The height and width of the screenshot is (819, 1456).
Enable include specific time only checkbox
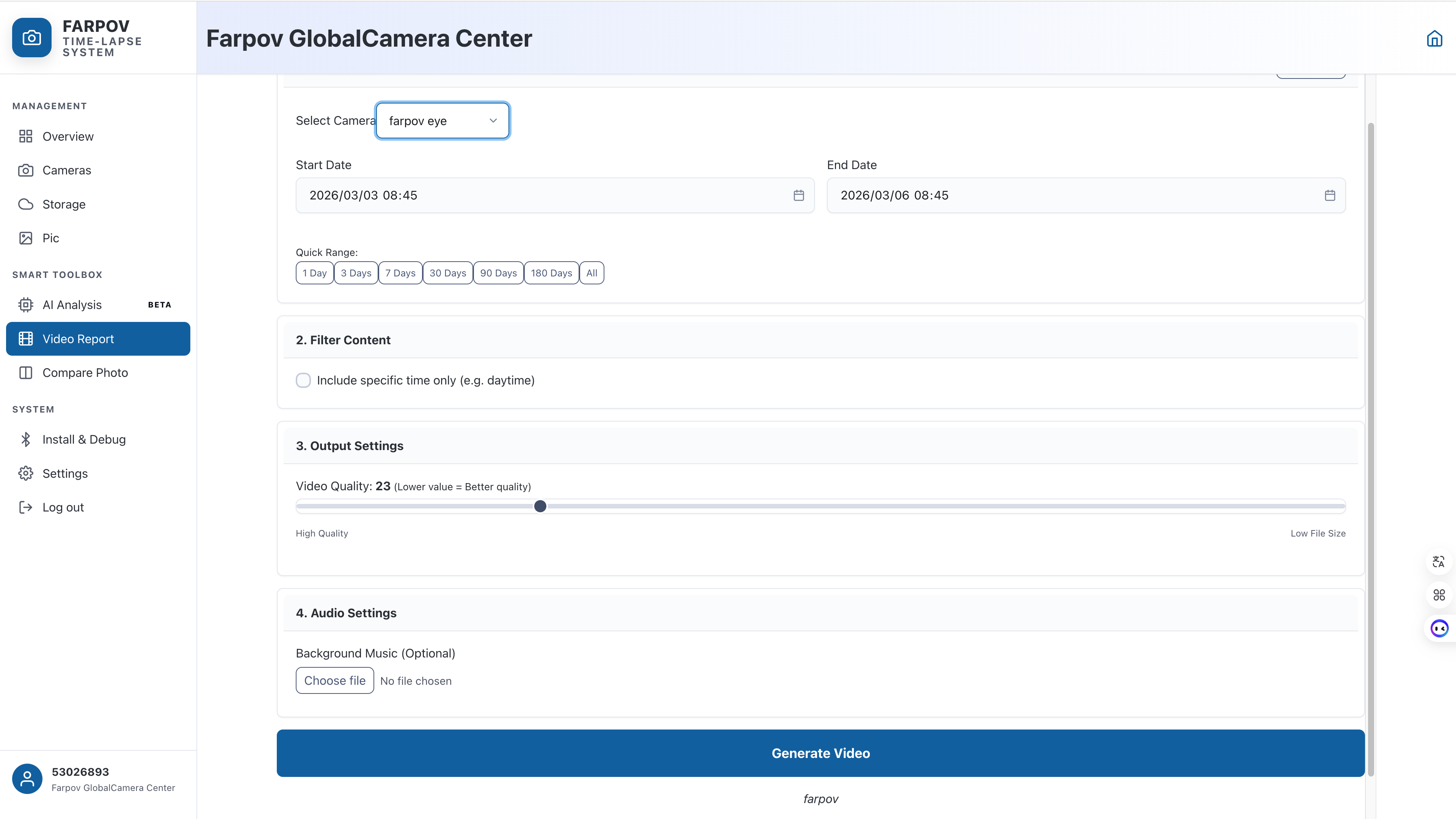(x=303, y=380)
